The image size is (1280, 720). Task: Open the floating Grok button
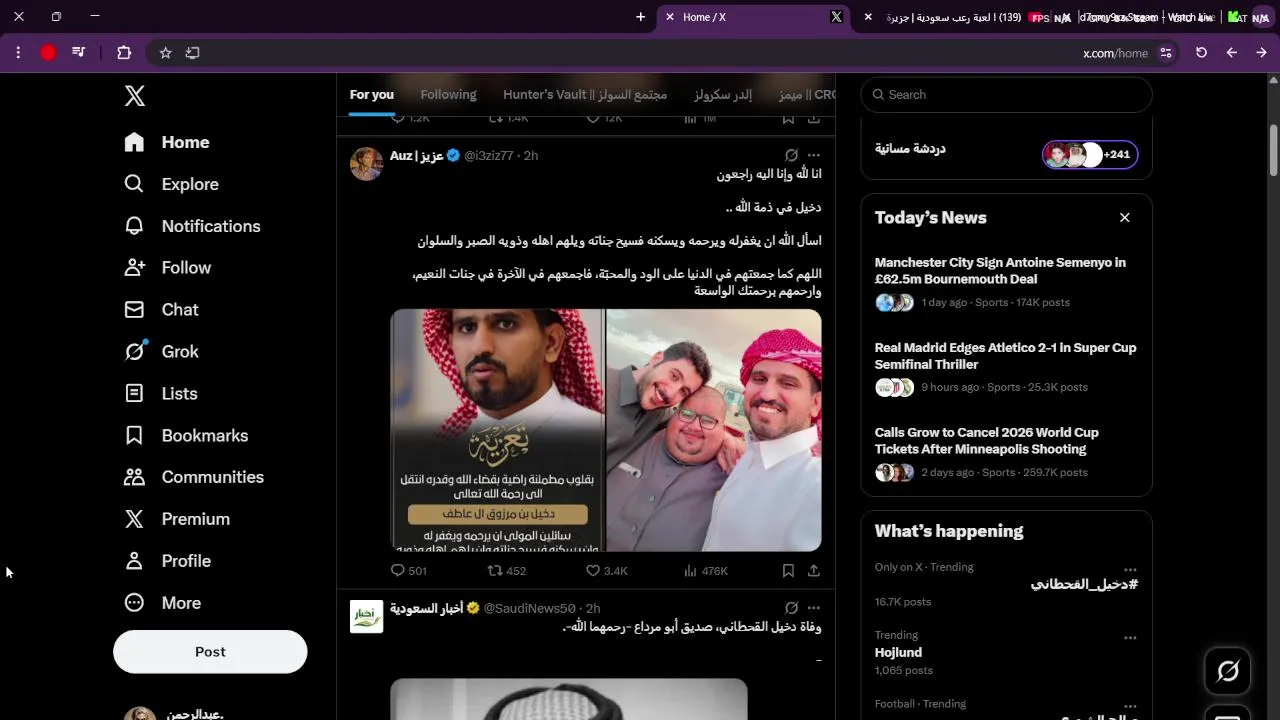[1228, 671]
